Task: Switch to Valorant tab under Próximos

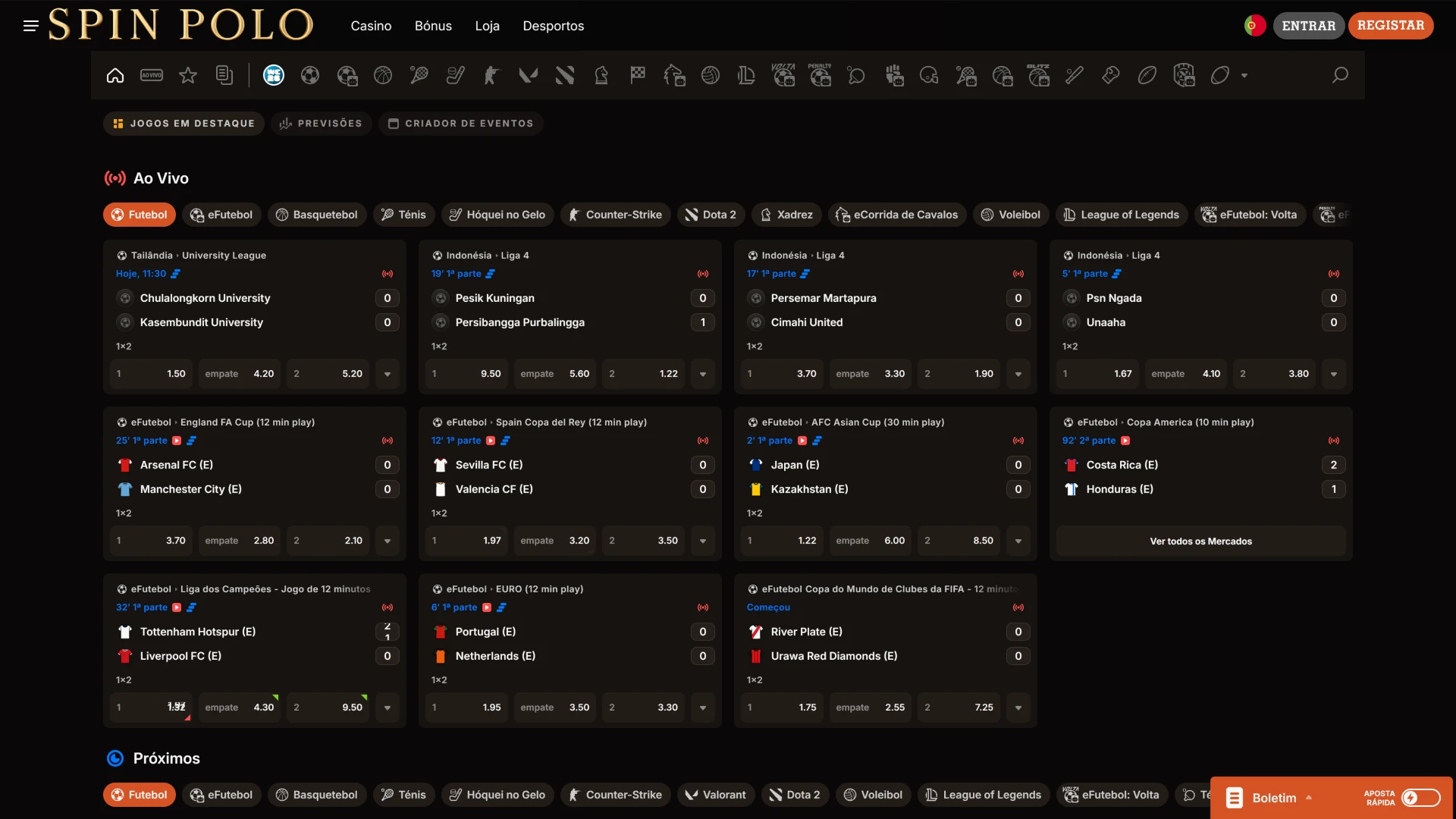Action: 716,795
